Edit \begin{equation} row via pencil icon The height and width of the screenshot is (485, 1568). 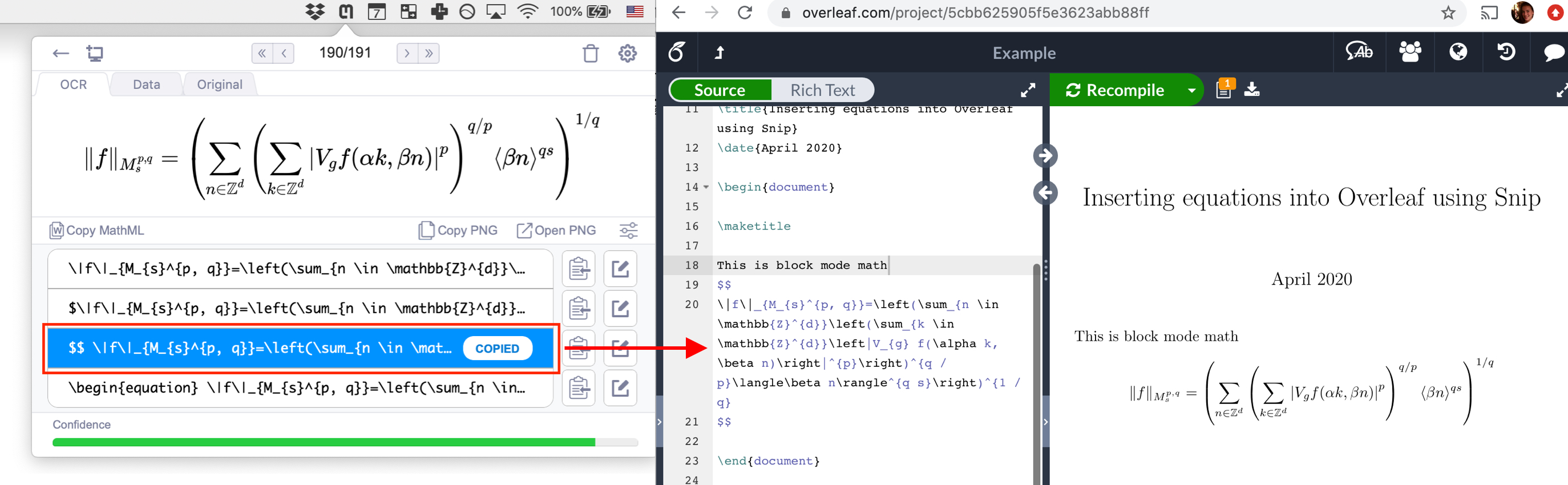click(620, 387)
